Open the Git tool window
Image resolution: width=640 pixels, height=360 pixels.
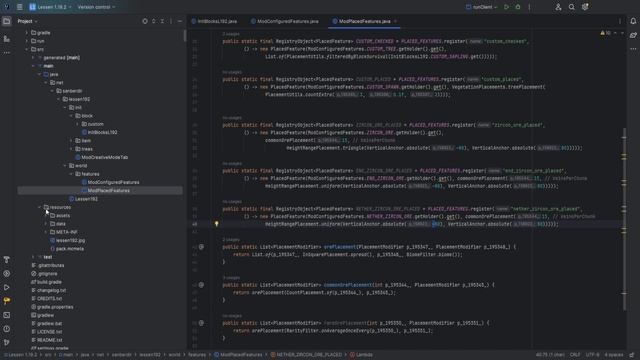[x=7, y=342]
